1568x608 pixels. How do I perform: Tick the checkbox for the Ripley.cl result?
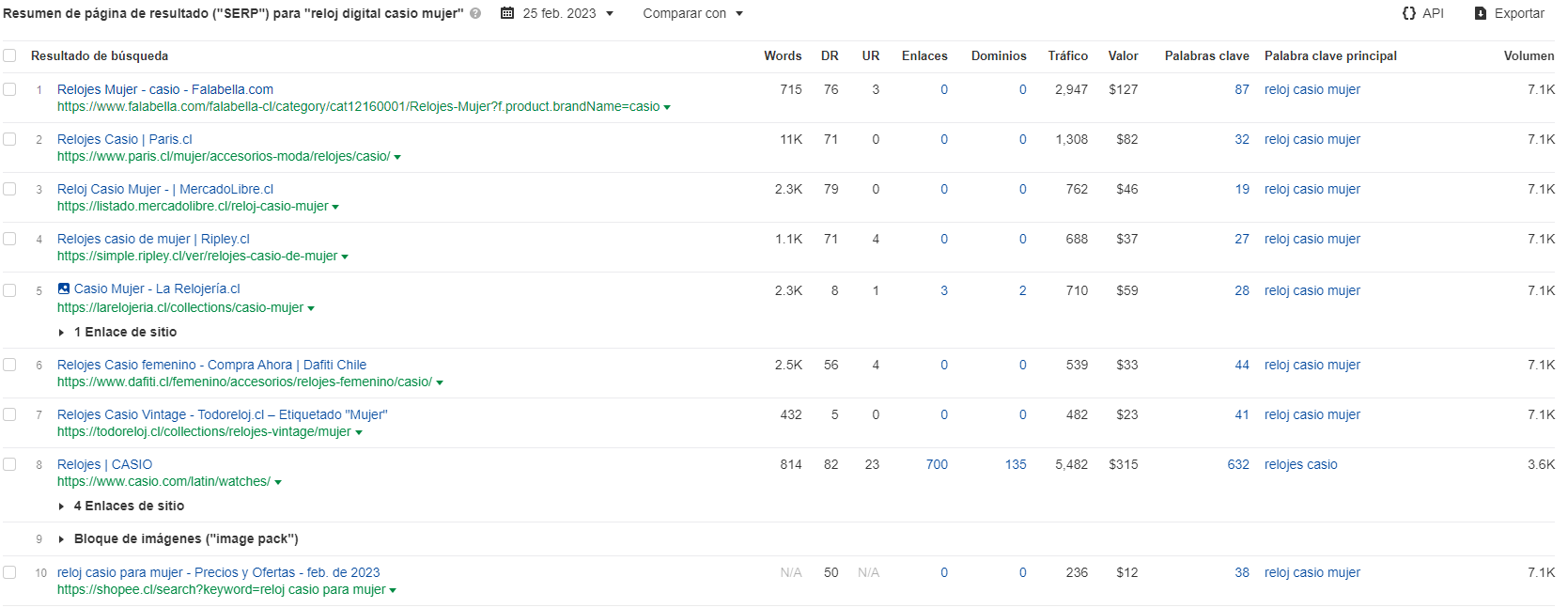point(9,239)
